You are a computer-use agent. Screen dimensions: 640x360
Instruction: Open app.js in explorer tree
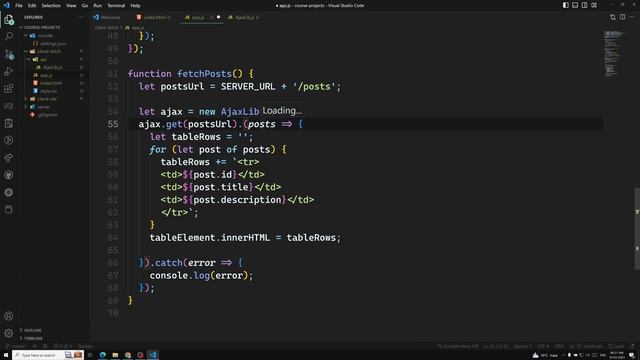(x=42, y=75)
